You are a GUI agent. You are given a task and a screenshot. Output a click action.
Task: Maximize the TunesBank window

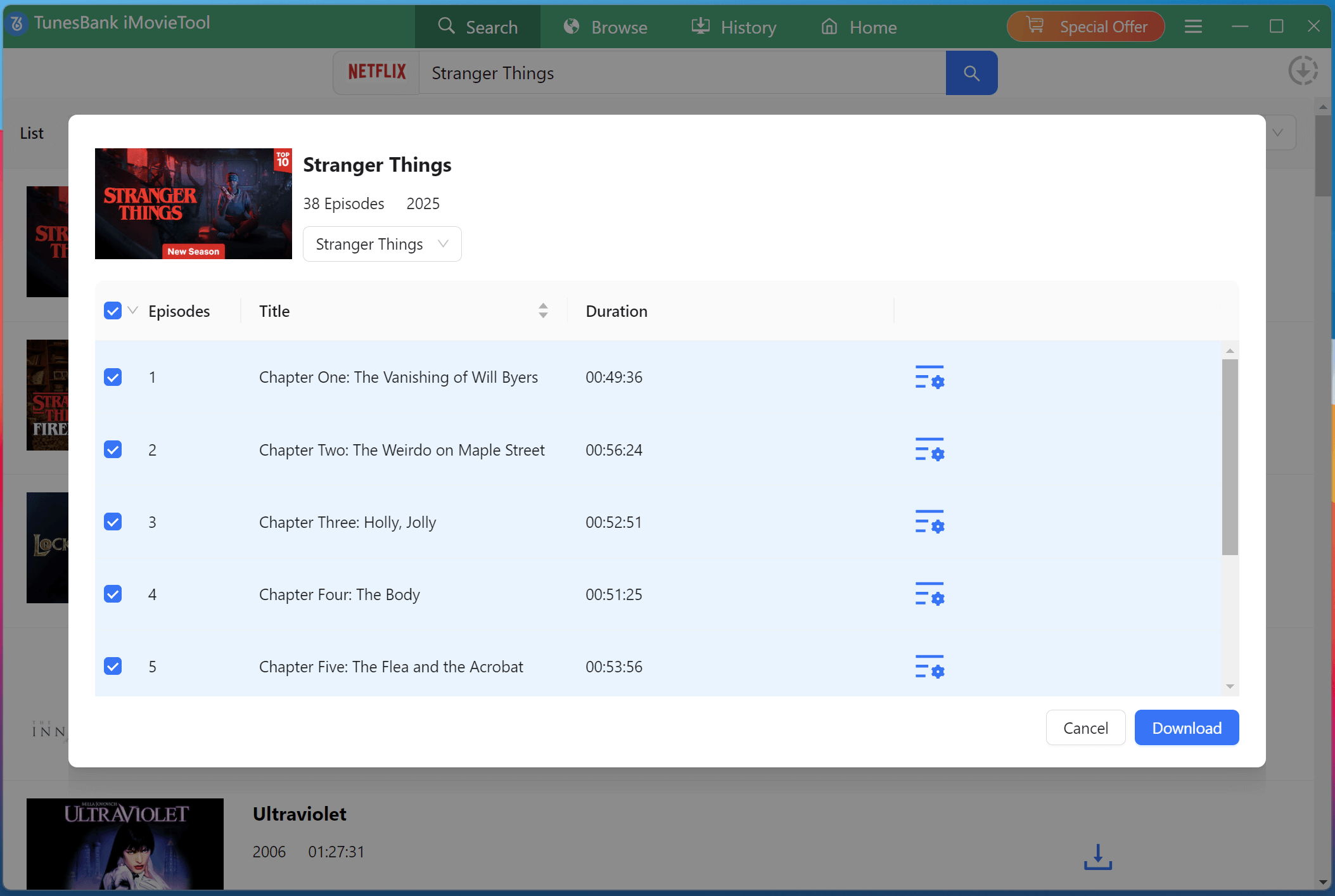point(1277,26)
